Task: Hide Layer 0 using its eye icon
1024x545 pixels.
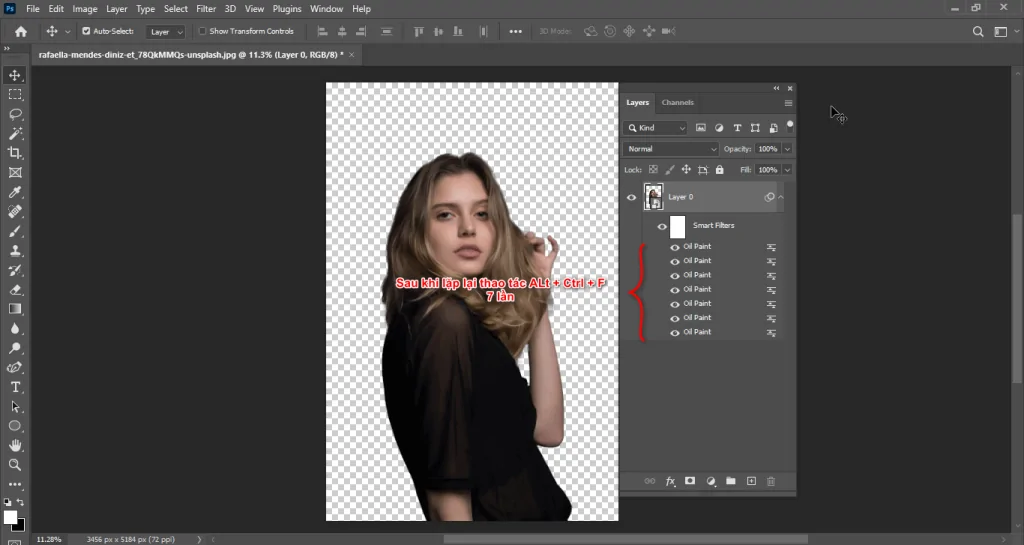Action: (x=632, y=197)
